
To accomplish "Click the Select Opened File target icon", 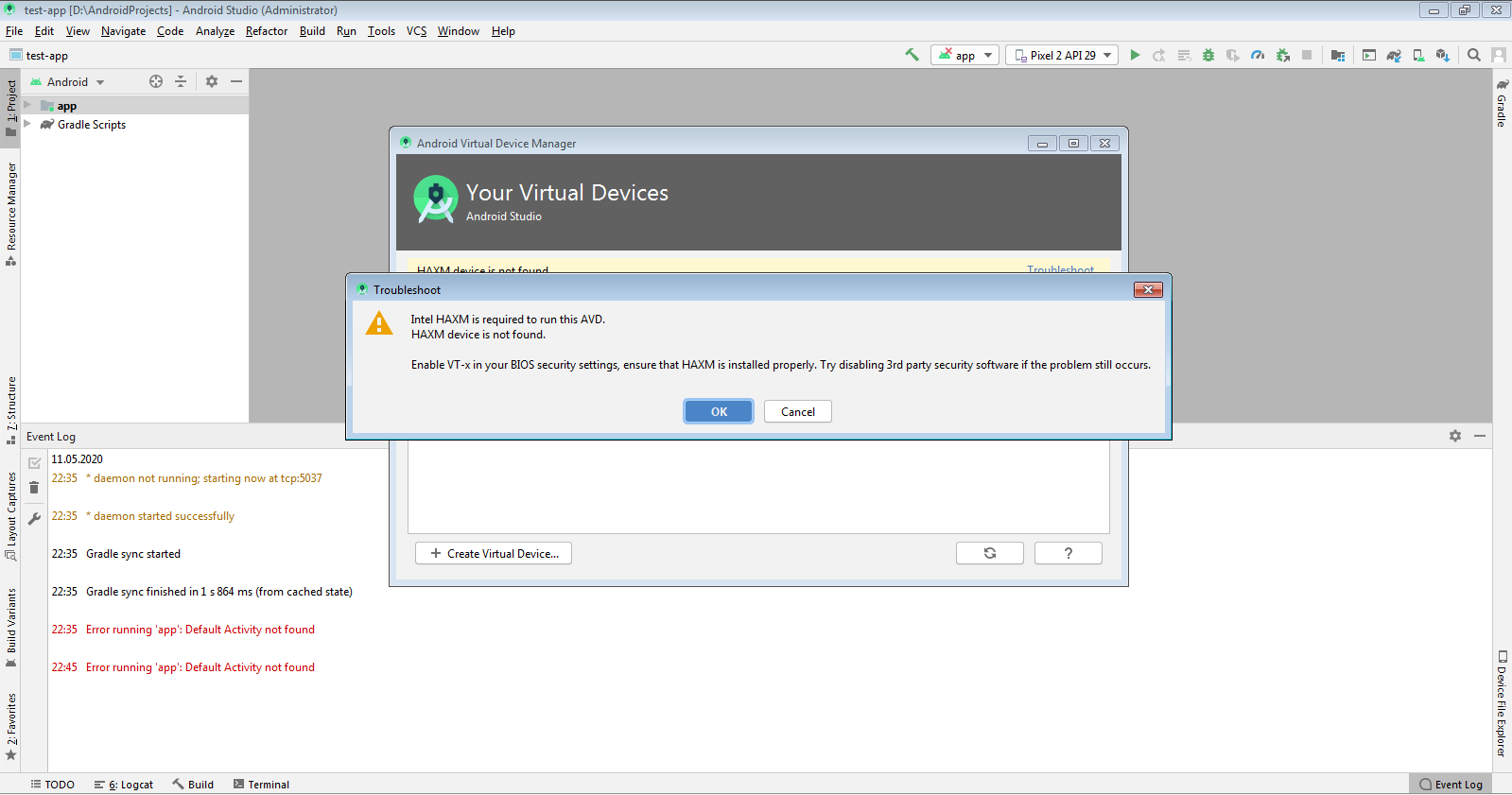I will [156, 81].
